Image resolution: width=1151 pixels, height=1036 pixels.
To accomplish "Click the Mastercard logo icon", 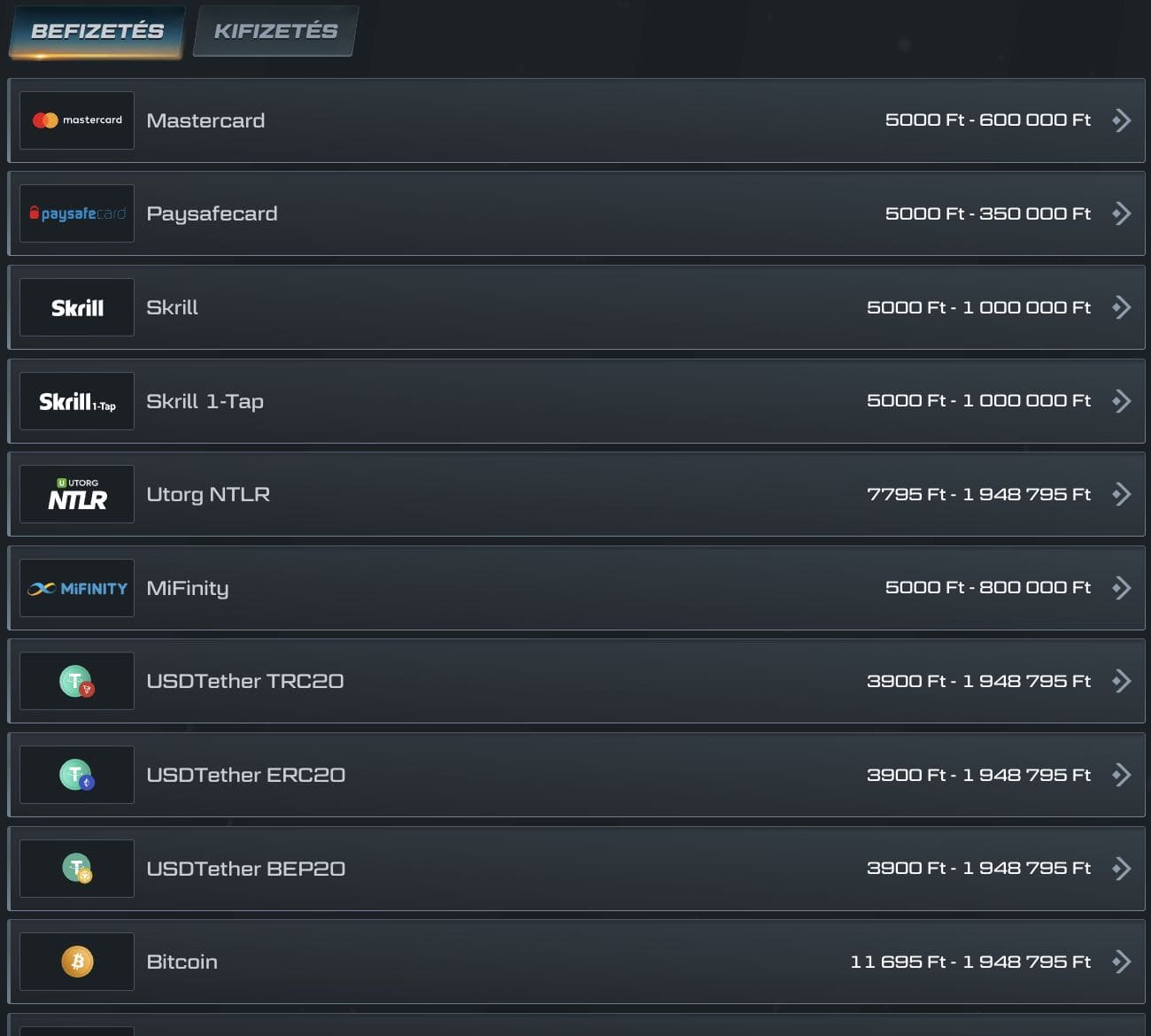I will click(x=77, y=120).
